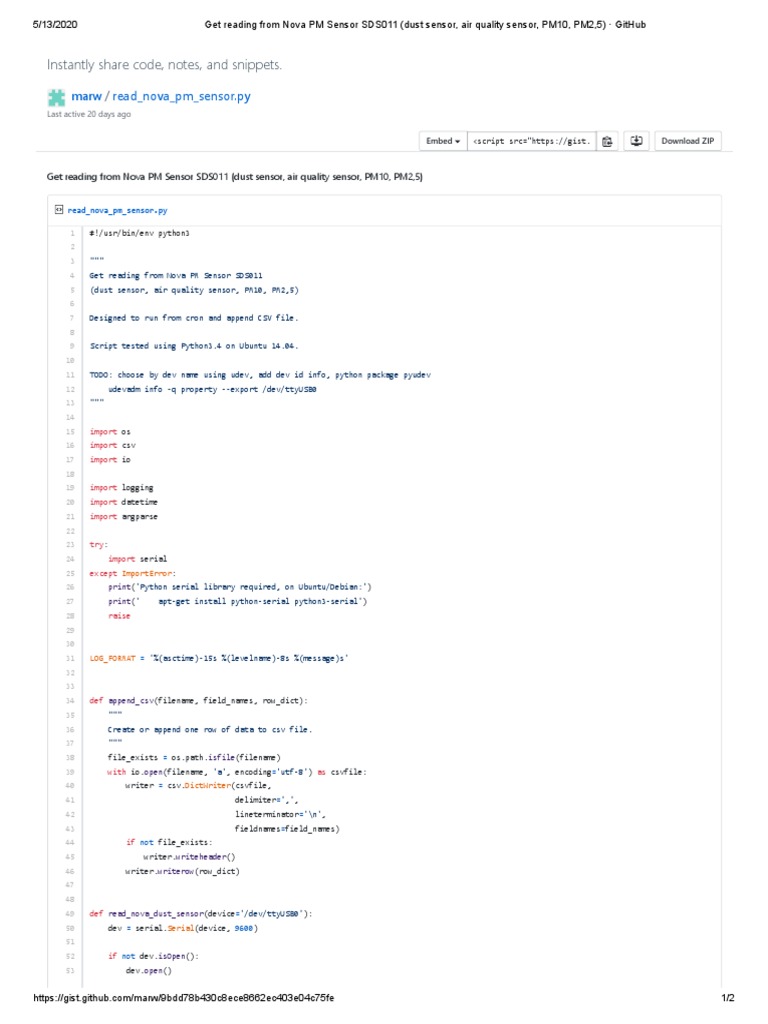Click the 'dev = serial.Serial(device, 9600)' line
The image size is (768, 1024).
coord(183,928)
